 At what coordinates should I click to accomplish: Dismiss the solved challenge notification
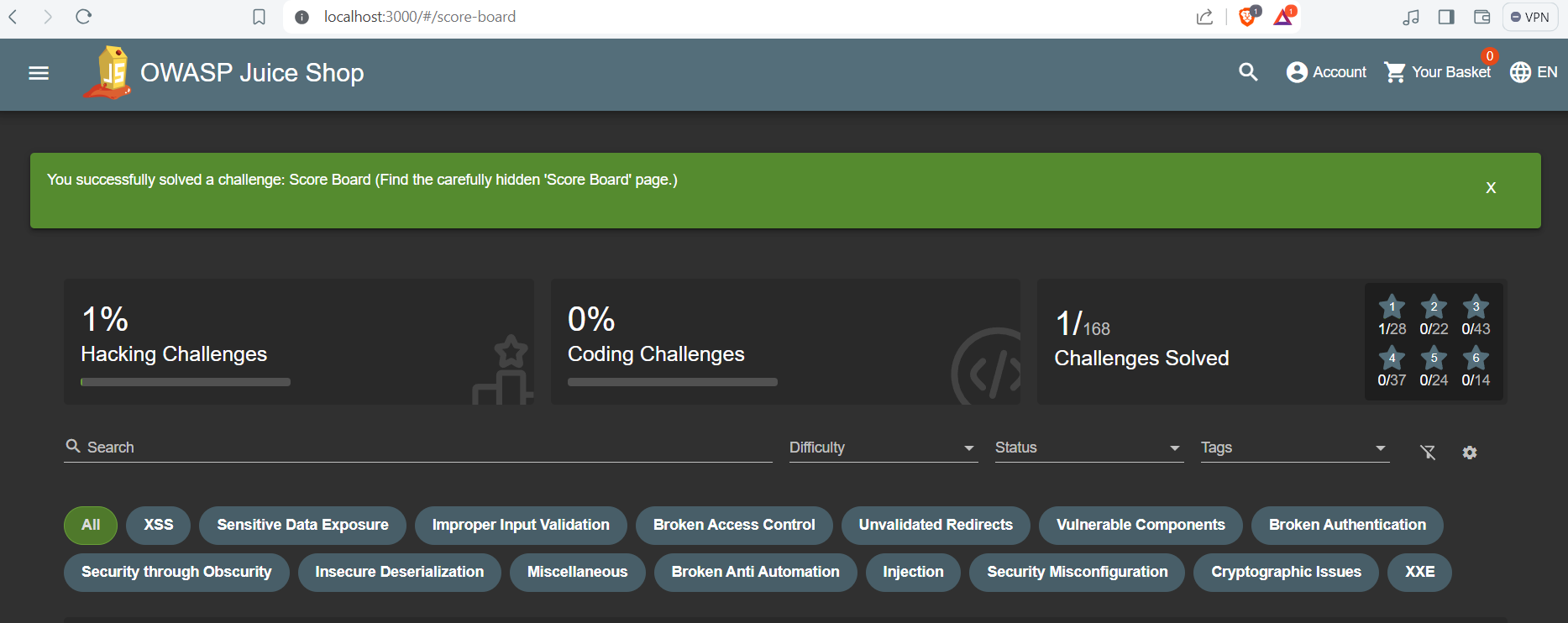(1491, 188)
